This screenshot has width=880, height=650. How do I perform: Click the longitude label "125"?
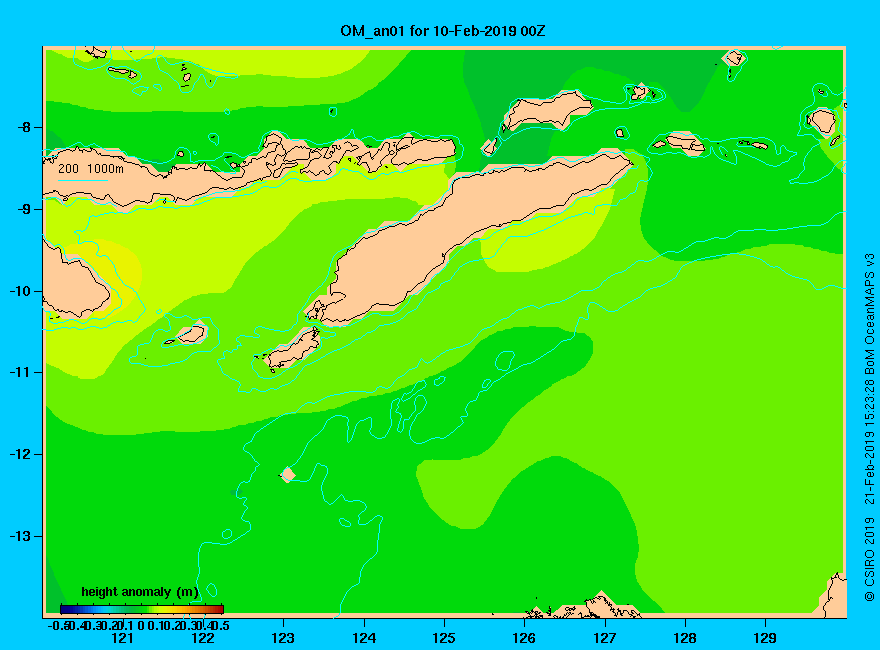tap(444, 638)
